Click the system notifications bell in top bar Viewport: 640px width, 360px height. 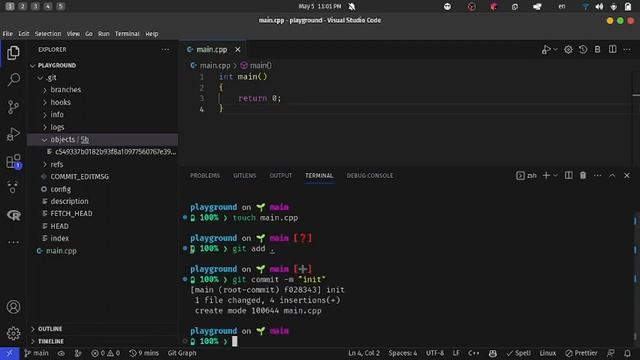pos(352,7)
